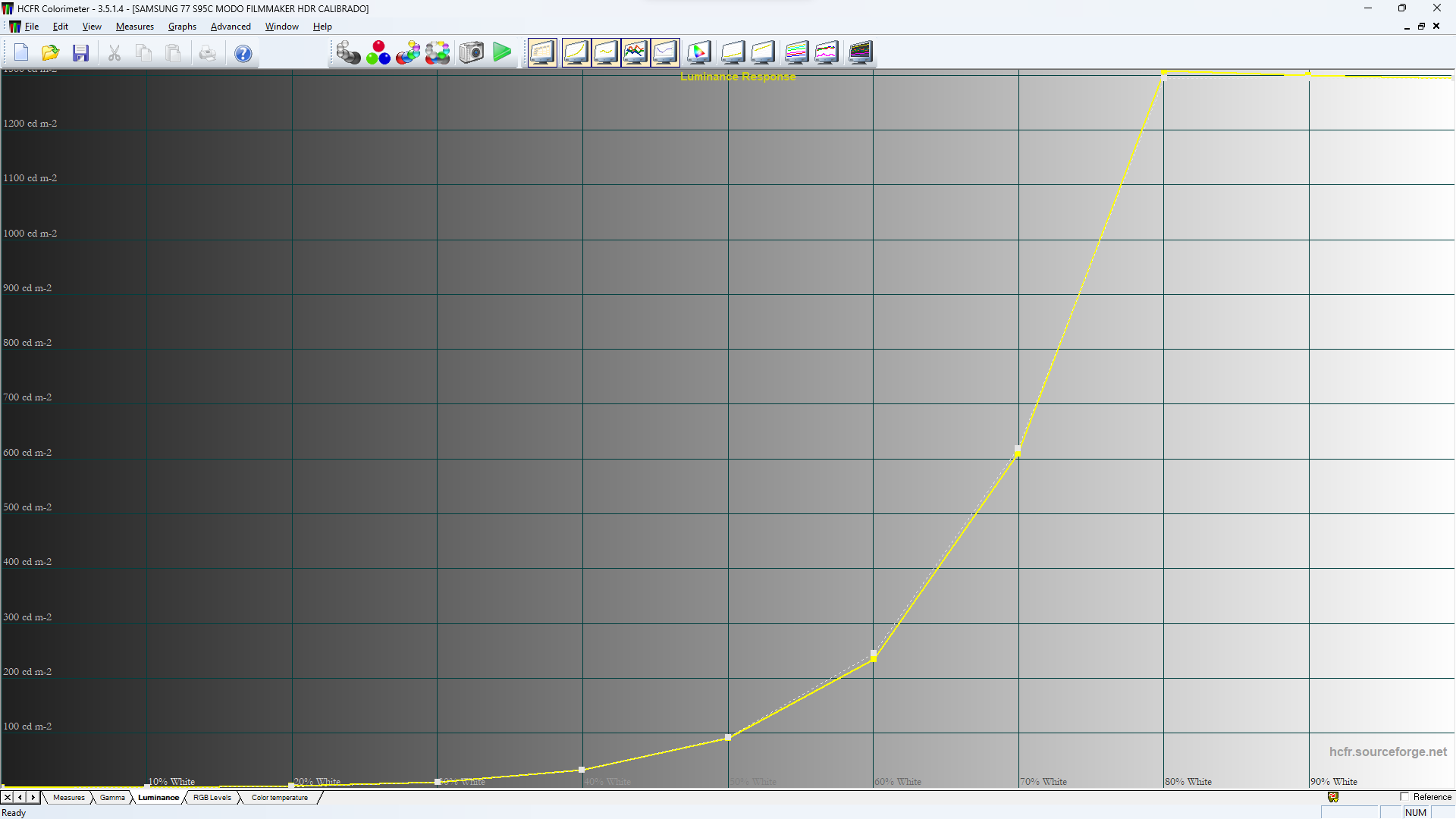This screenshot has height=819, width=1456.
Task: Print using the printer icon
Action: click(207, 53)
